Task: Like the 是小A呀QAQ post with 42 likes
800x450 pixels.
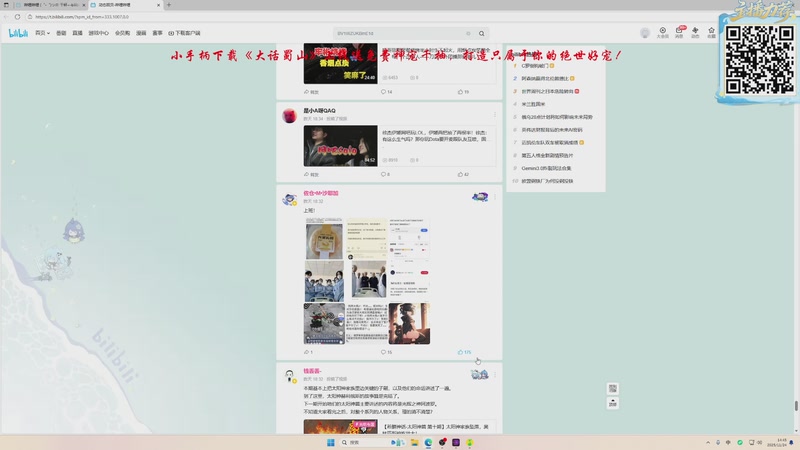Action: pyautogui.click(x=463, y=174)
